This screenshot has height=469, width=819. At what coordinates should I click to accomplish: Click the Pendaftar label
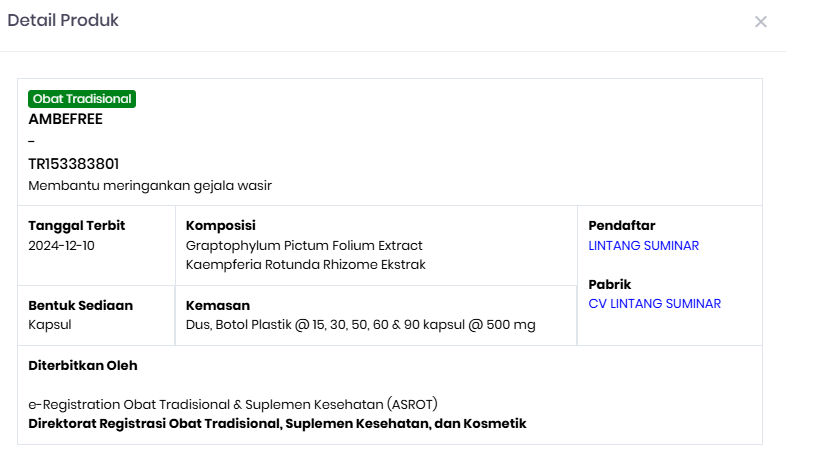coord(622,226)
